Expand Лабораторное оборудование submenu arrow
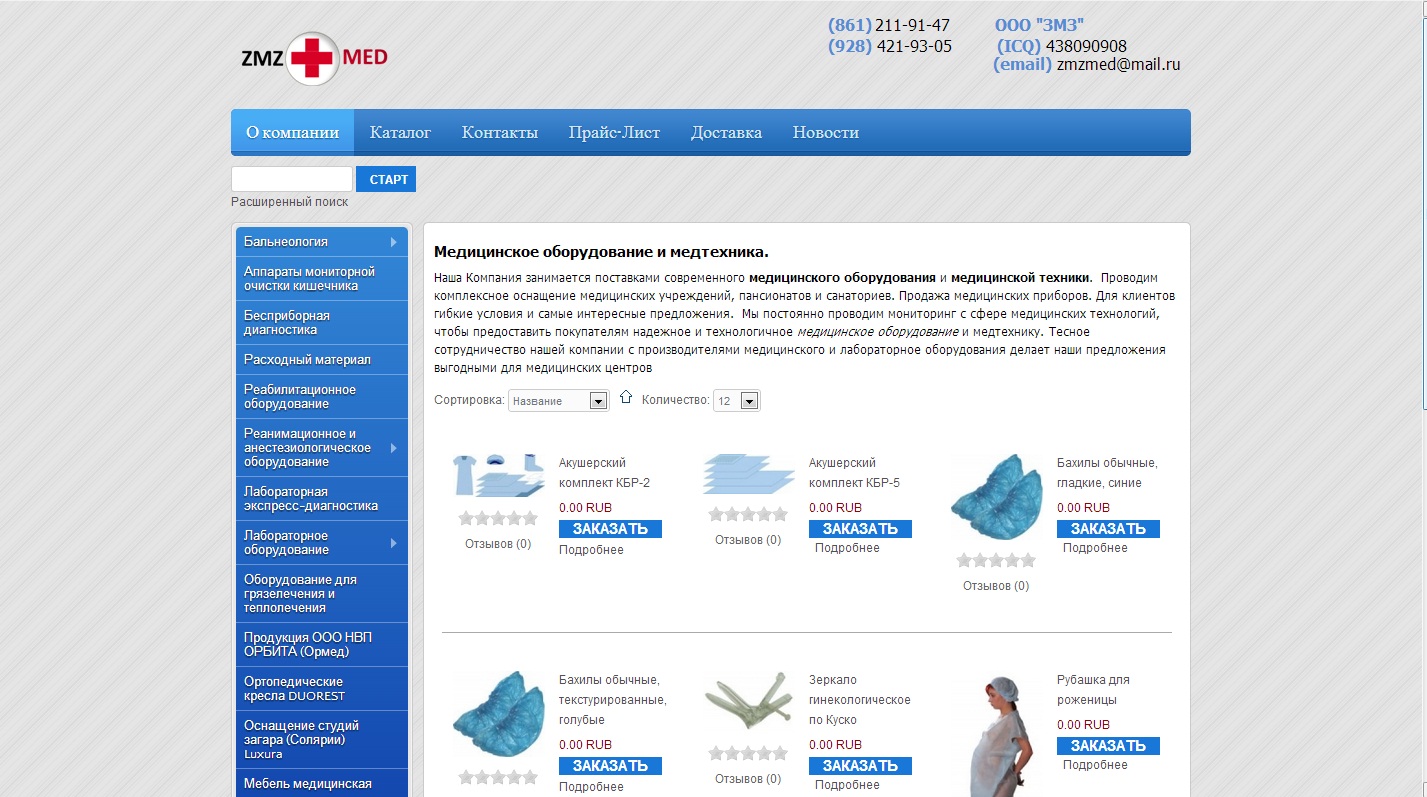Viewport: 1427px width, 797px height. coord(395,543)
